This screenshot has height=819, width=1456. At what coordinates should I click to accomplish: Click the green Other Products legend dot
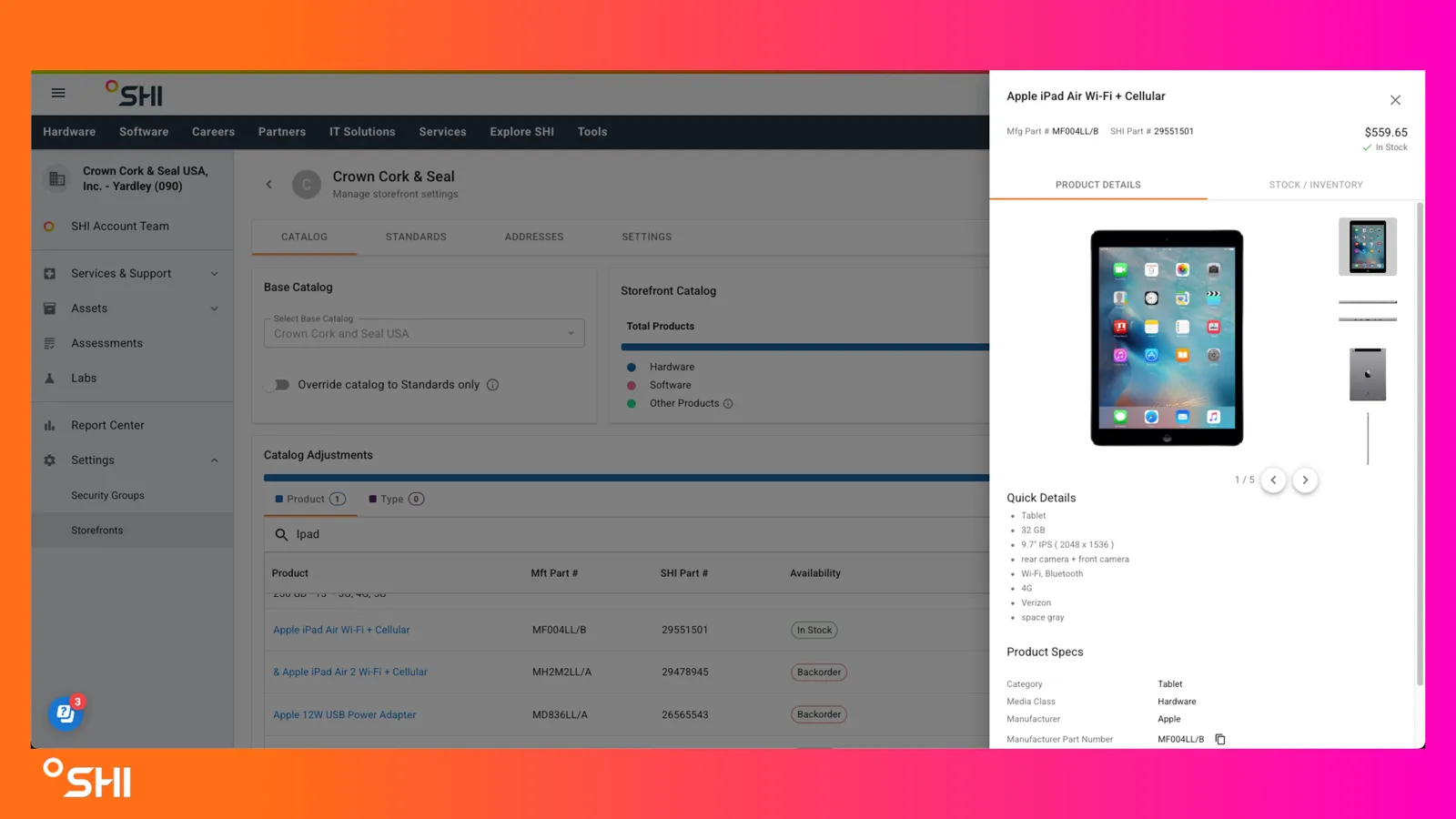point(632,404)
